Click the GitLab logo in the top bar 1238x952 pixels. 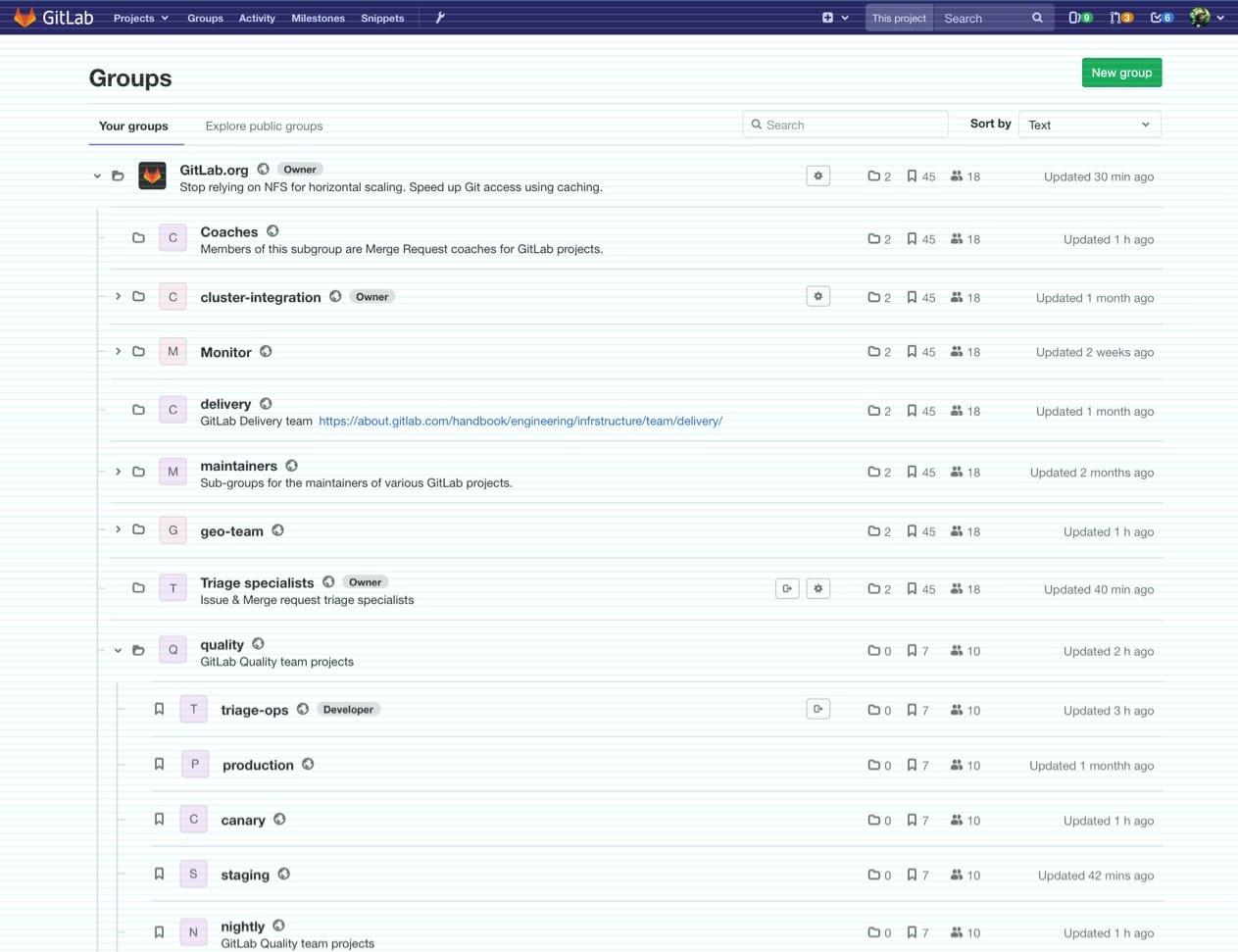click(x=54, y=17)
